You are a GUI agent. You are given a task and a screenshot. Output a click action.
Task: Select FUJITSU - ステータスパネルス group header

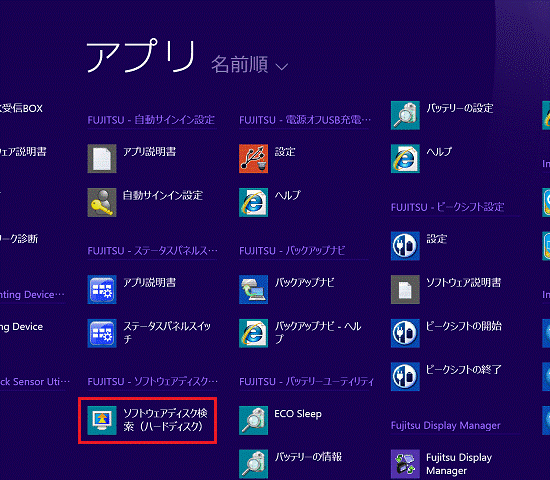(x=153, y=251)
